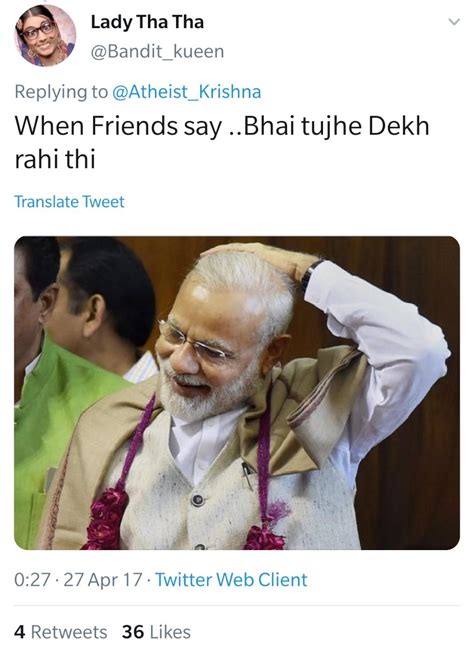This screenshot has width=474, height=655.
Task: Open the @Bandit_kueen handle
Action: point(157,52)
